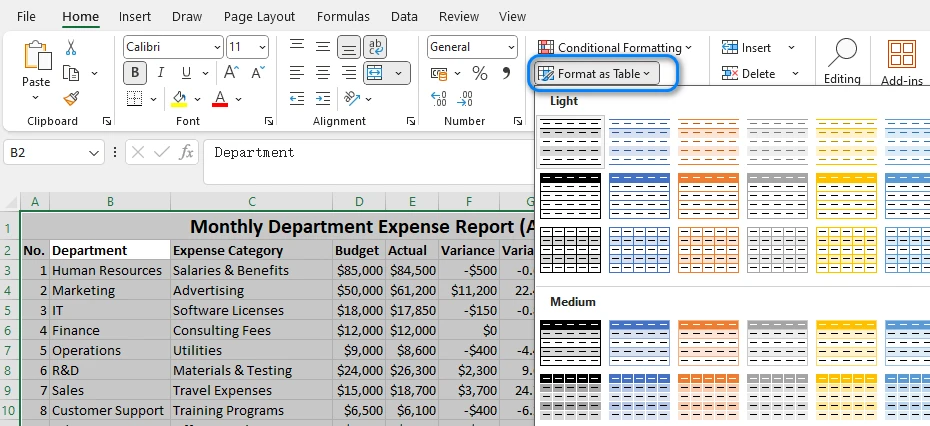Expand the font color arrow
Image resolution: width=930 pixels, height=426 pixels.
pos(238,99)
